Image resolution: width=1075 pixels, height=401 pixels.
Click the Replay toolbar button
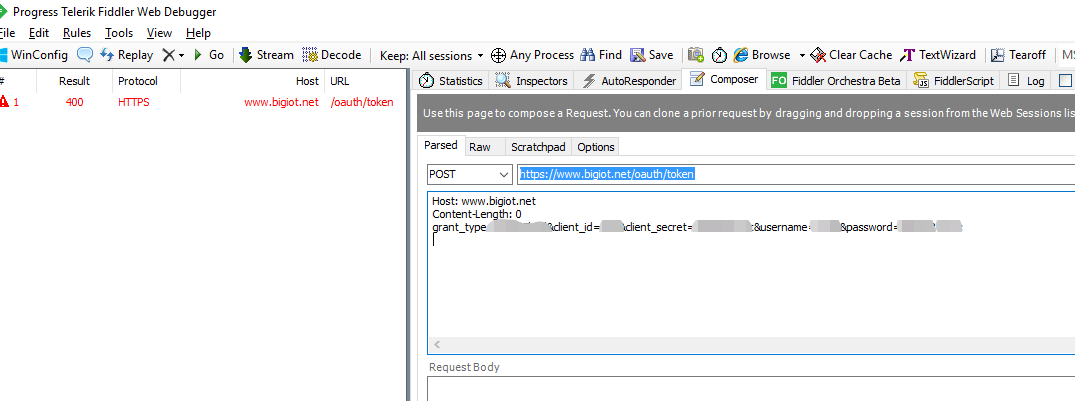pyautogui.click(x=127, y=55)
